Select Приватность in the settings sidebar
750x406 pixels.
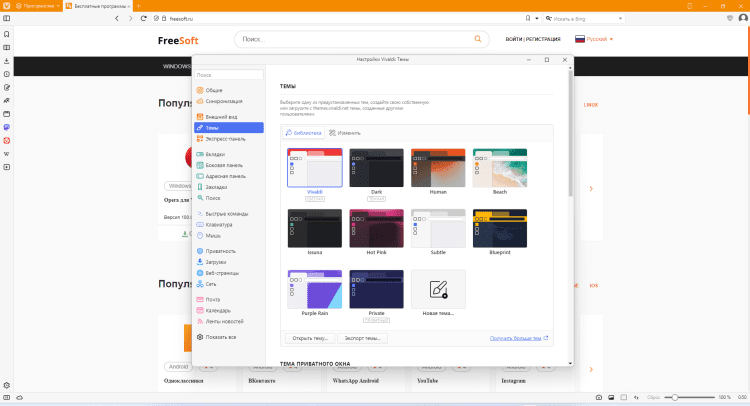tap(229, 251)
